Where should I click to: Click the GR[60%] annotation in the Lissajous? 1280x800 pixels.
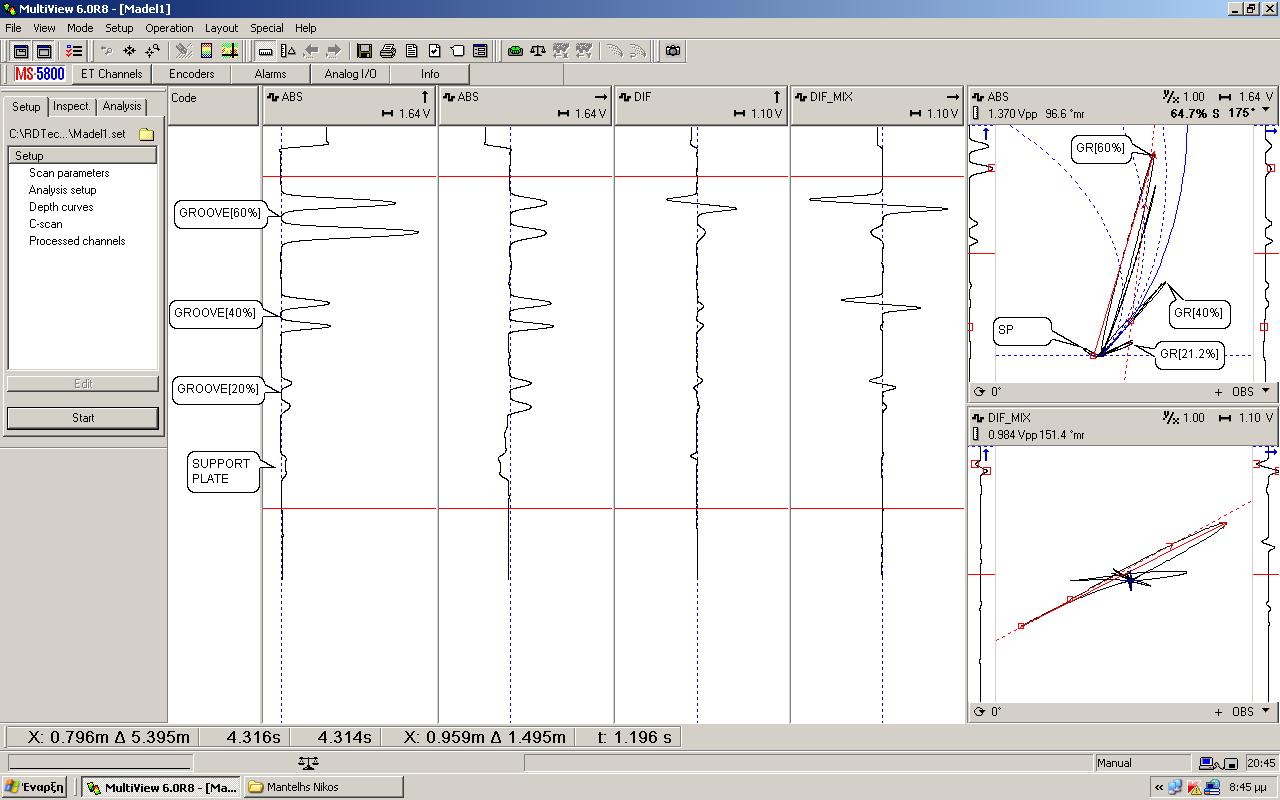[x=1100, y=148]
